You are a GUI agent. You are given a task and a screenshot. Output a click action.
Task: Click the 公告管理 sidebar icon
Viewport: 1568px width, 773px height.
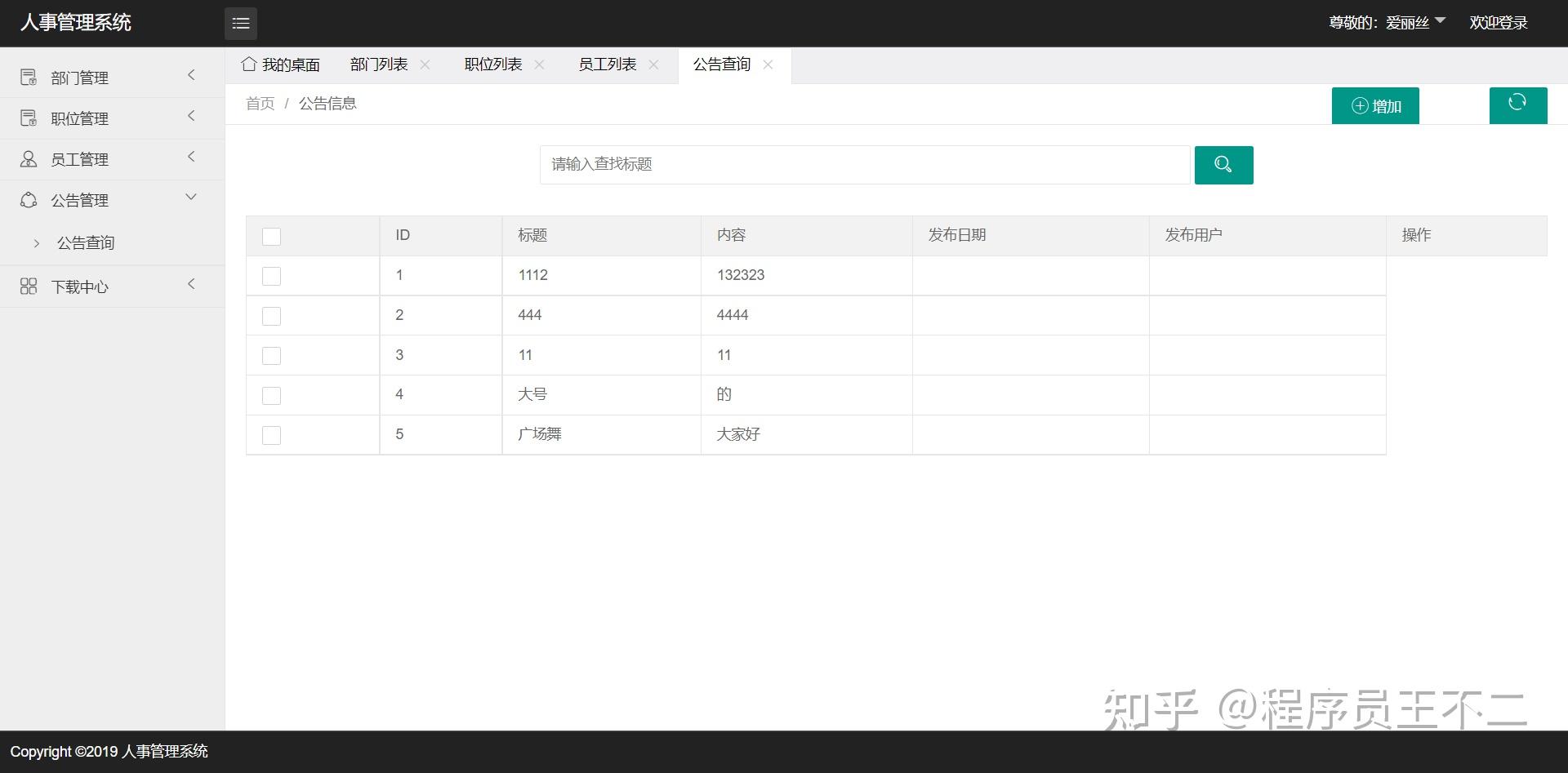point(29,200)
